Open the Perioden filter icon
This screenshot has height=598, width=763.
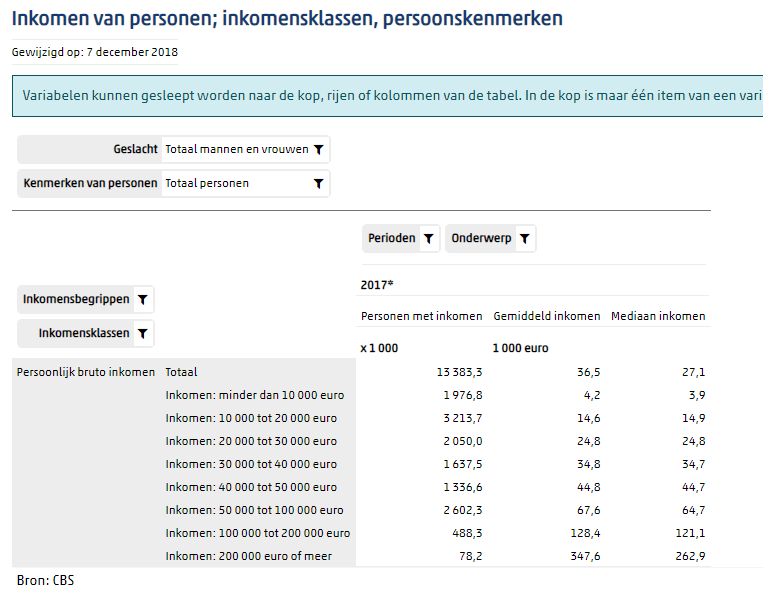pos(428,239)
